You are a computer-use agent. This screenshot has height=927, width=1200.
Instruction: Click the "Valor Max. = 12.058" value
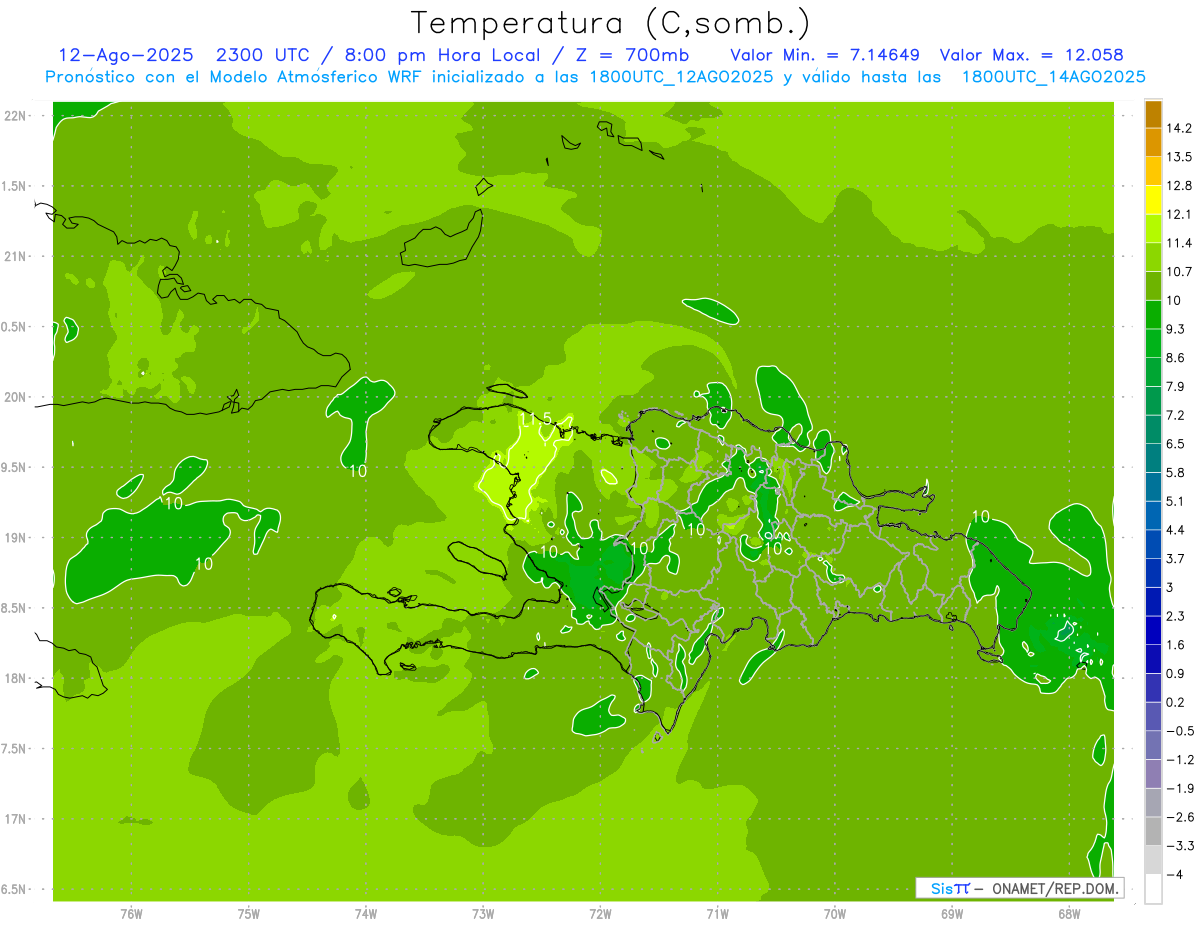pos(1031,55)
